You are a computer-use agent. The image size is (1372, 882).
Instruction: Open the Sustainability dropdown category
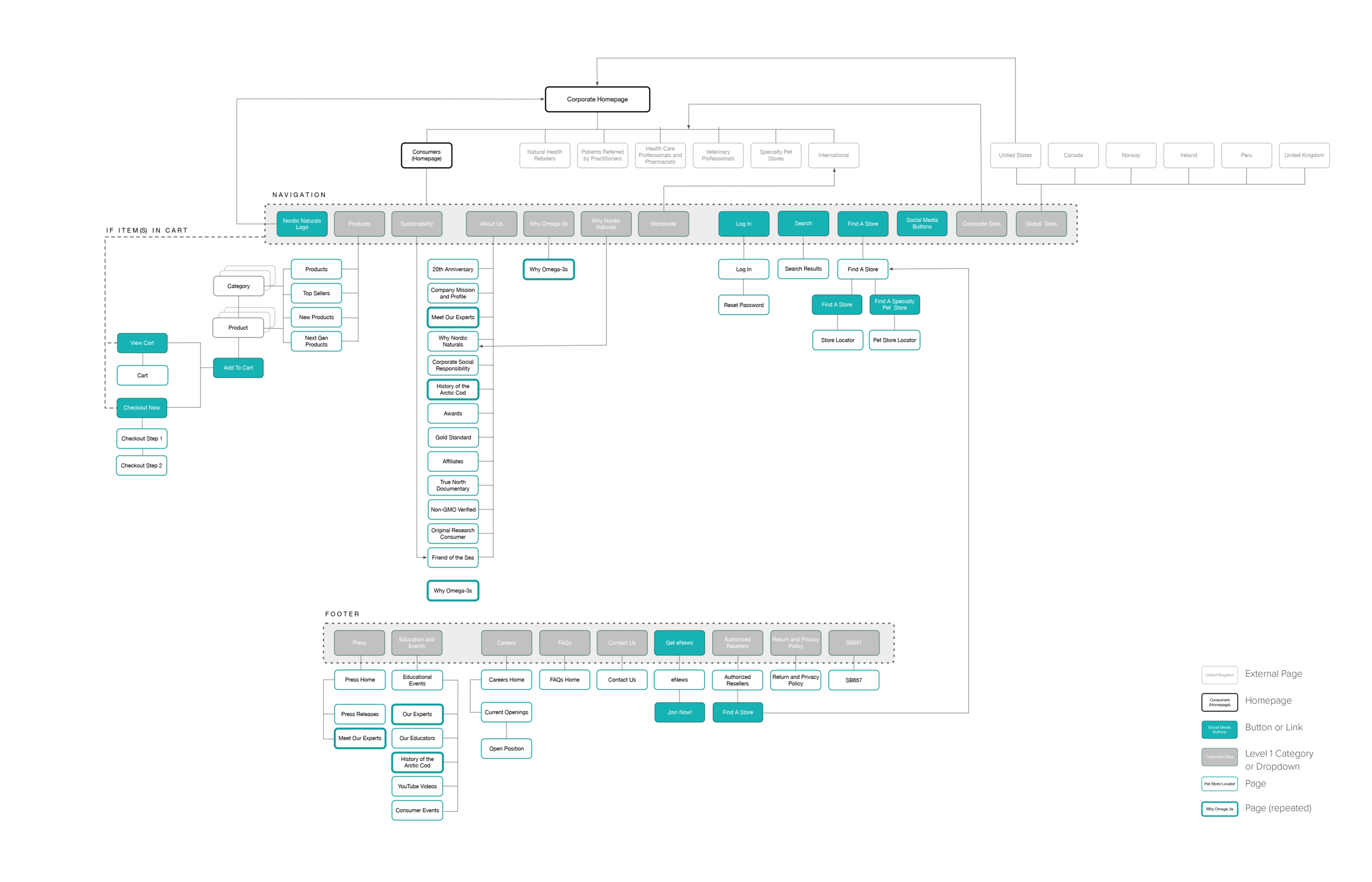417,224
